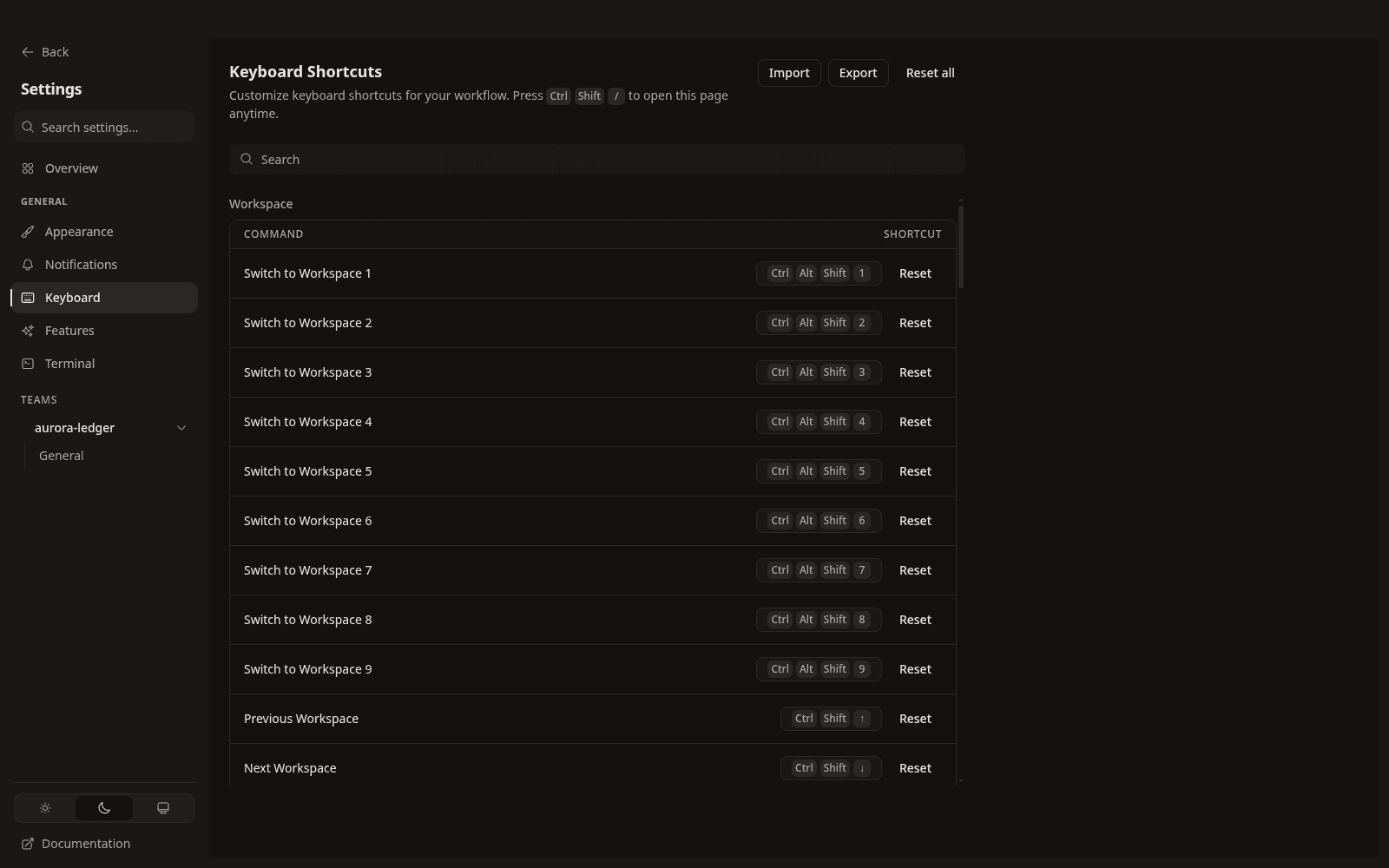Click the Overview grid icon

[28, 168]
